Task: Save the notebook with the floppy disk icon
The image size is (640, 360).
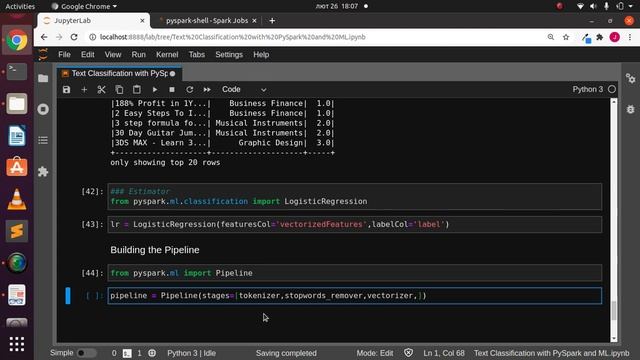Action: click(67, 89)
